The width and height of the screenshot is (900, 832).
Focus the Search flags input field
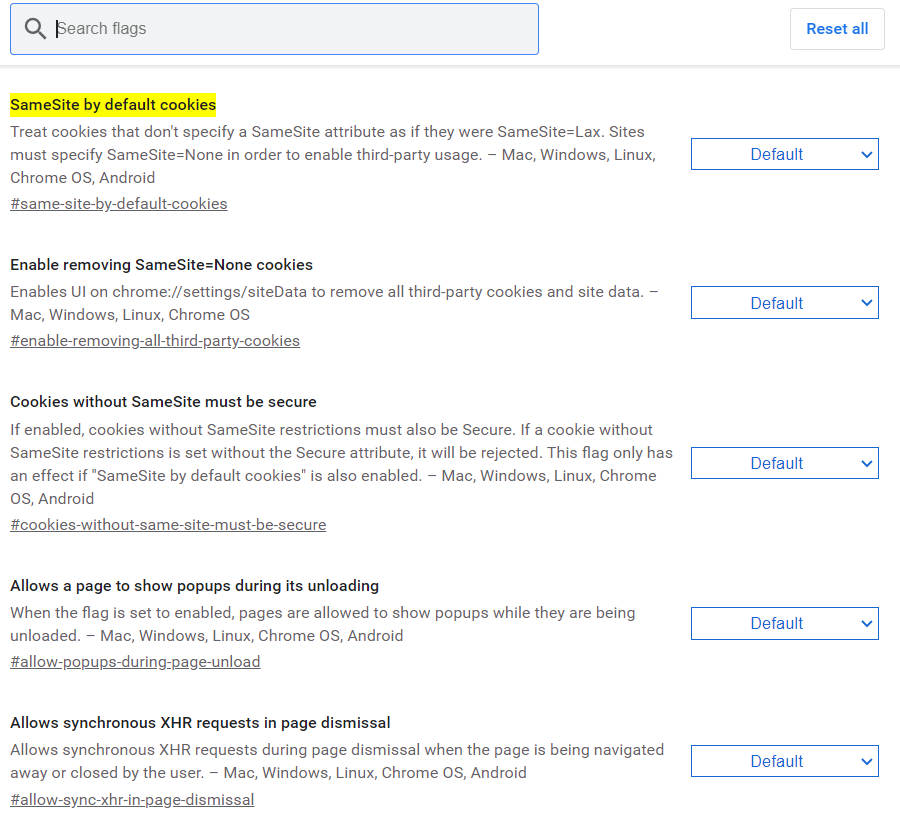click(x=274, y=29)
